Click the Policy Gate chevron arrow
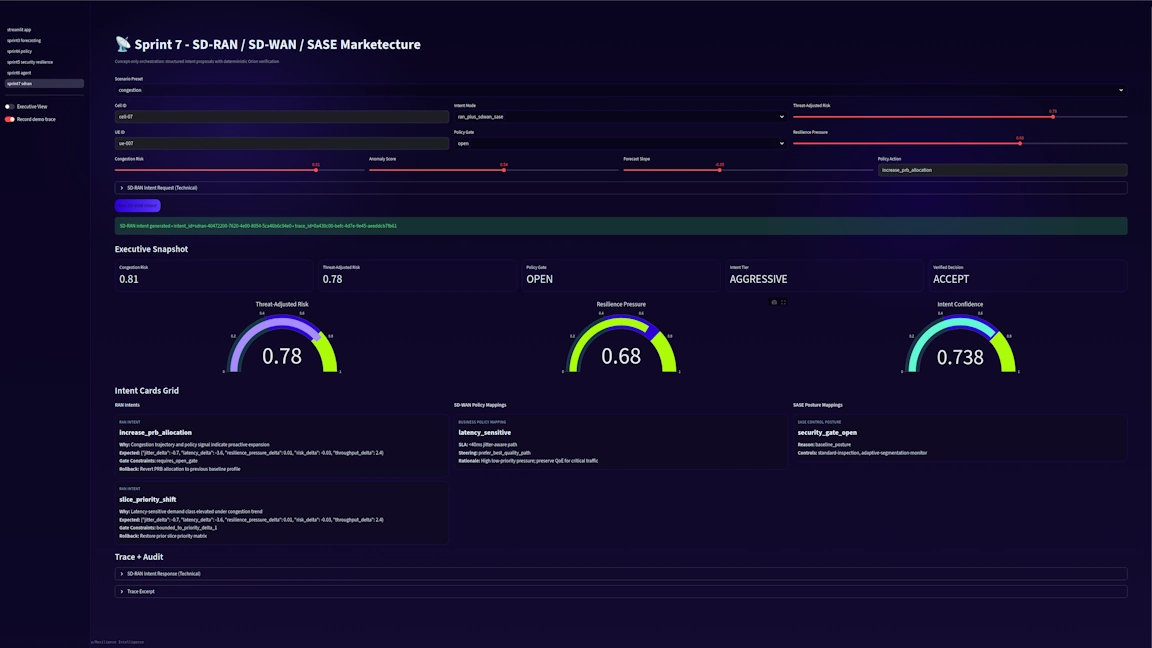Viewport: 1152px width, 648px height. tap(781, 143)
